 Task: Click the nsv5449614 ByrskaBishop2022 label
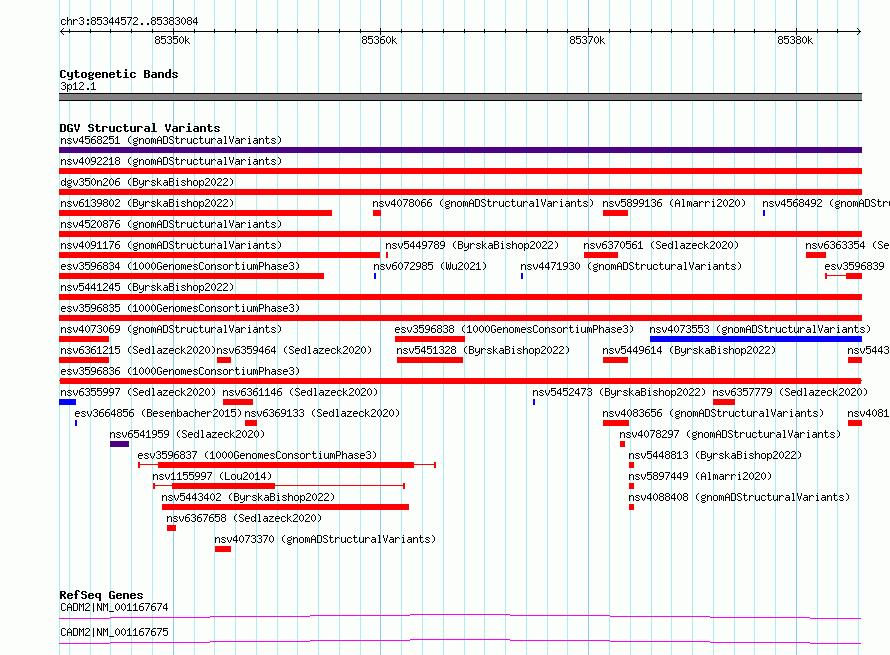(689, 350)
